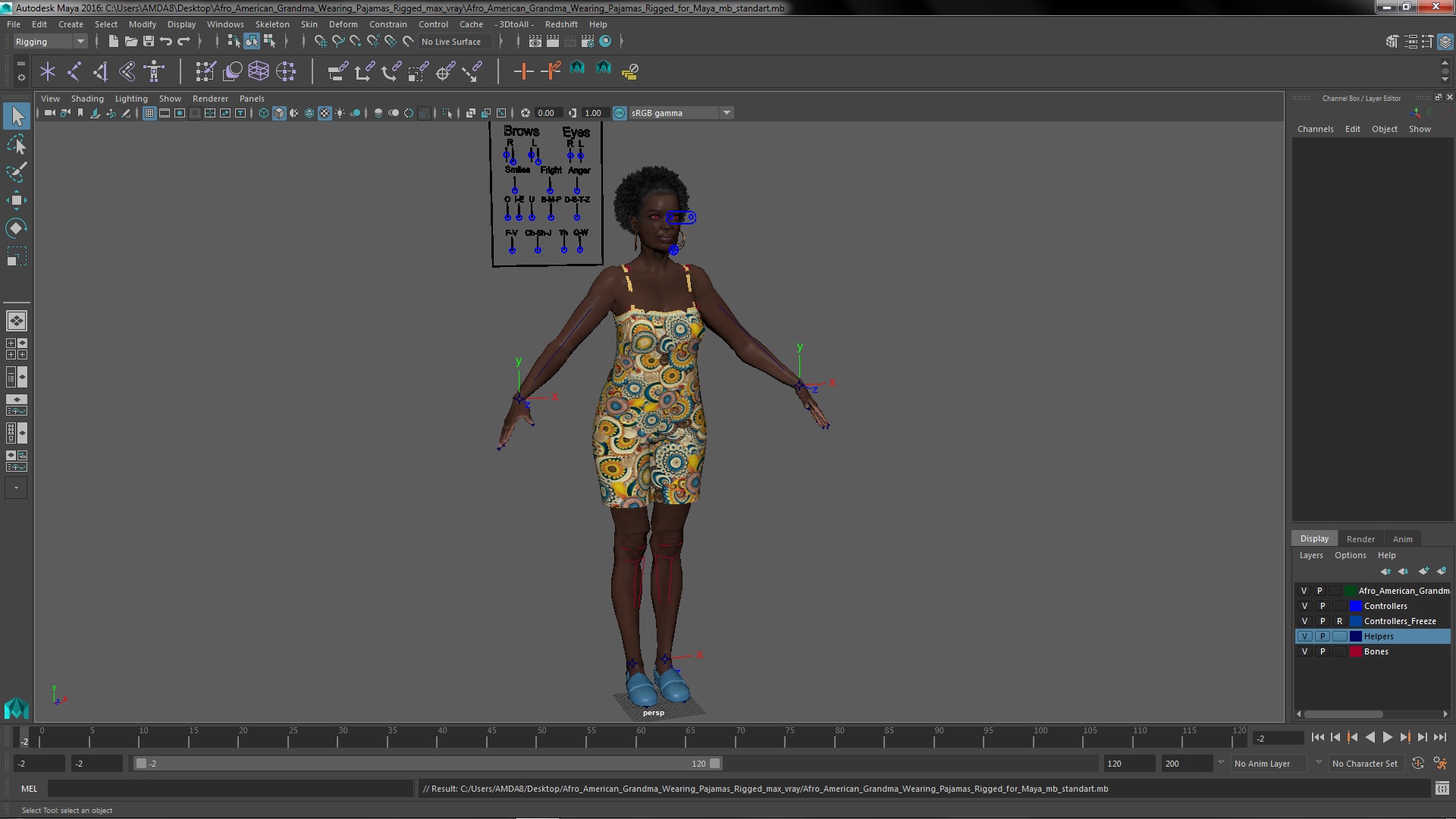Open Options menu in Layer Editor

coord(1350,555)
